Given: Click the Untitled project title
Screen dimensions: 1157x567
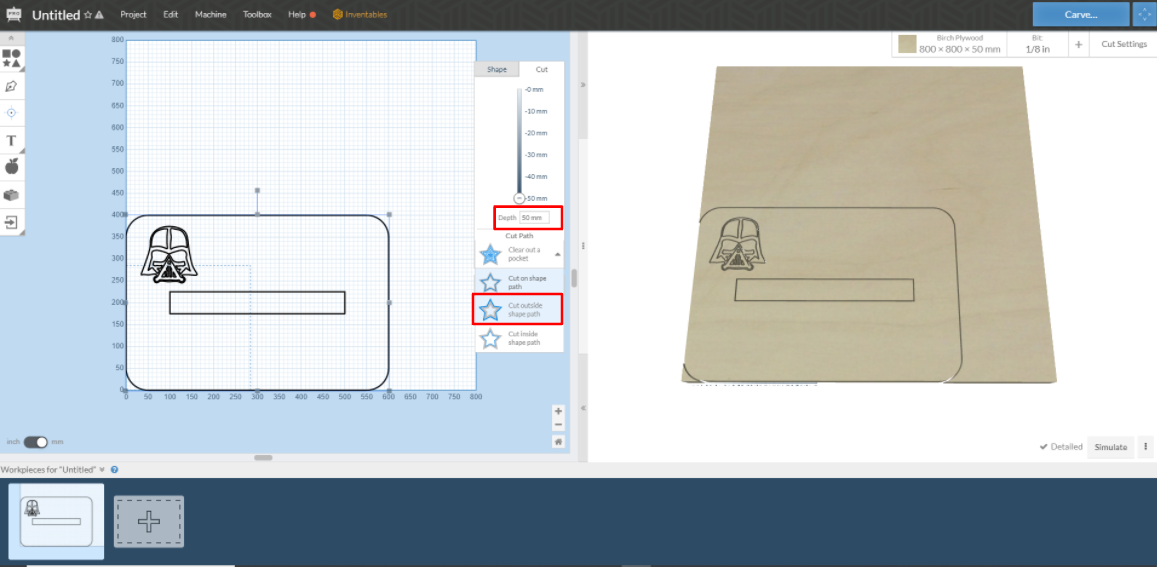Looking at the screenshot, I should tap(56, 15).
